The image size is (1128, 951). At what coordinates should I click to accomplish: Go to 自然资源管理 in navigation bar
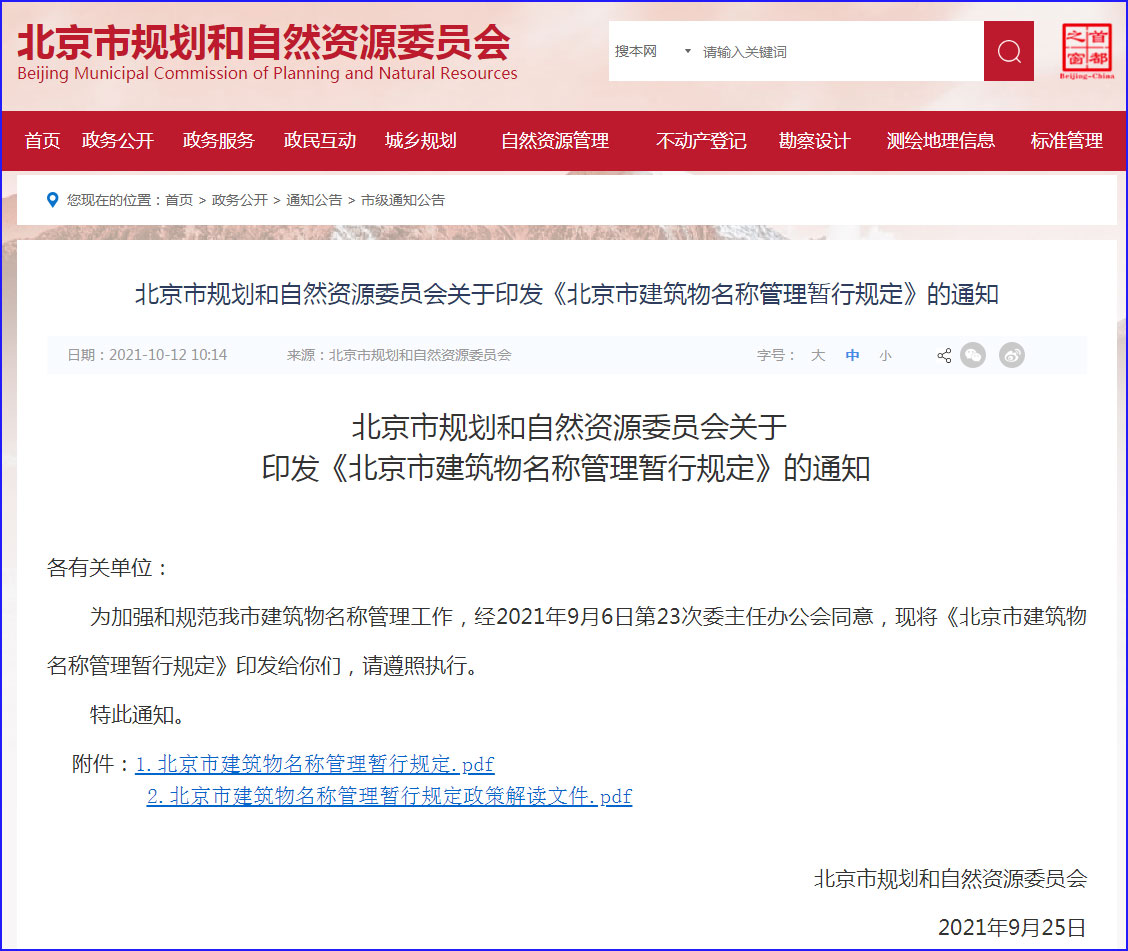point(555,141)
